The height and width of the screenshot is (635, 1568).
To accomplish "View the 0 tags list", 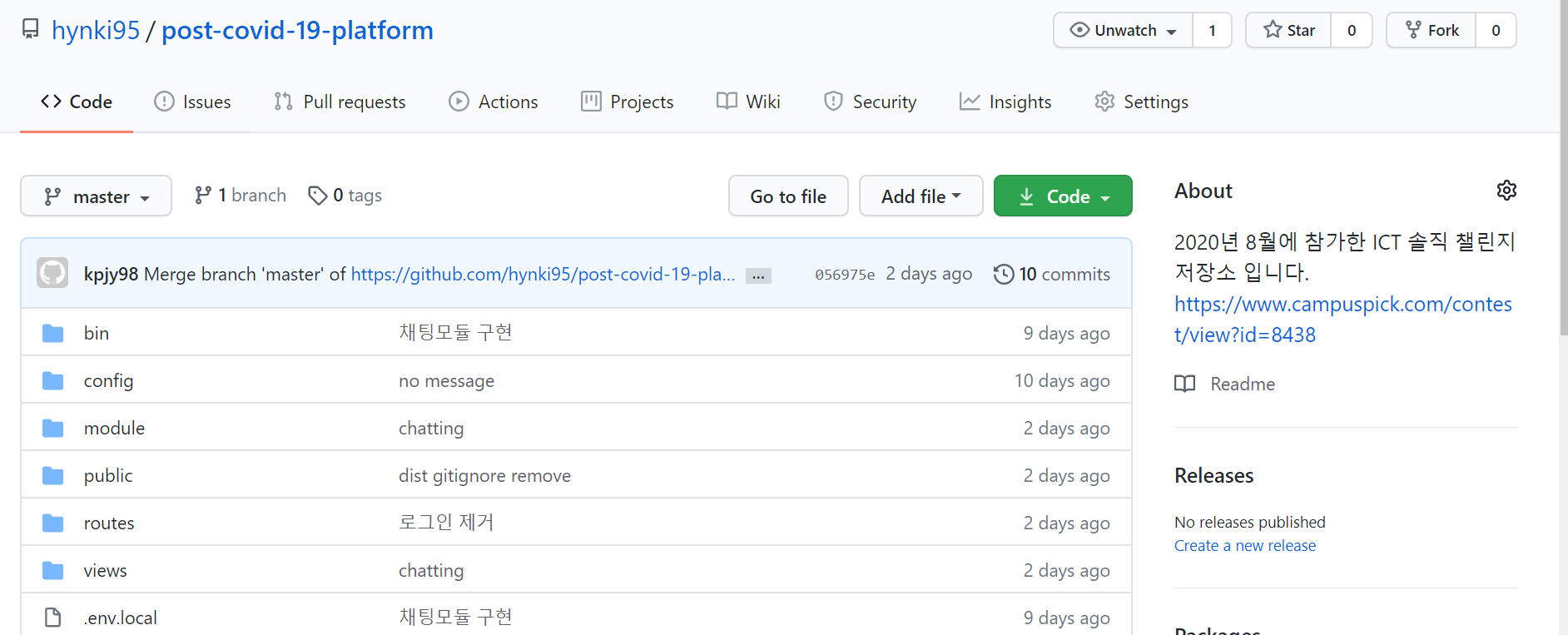I will [345, 196].
